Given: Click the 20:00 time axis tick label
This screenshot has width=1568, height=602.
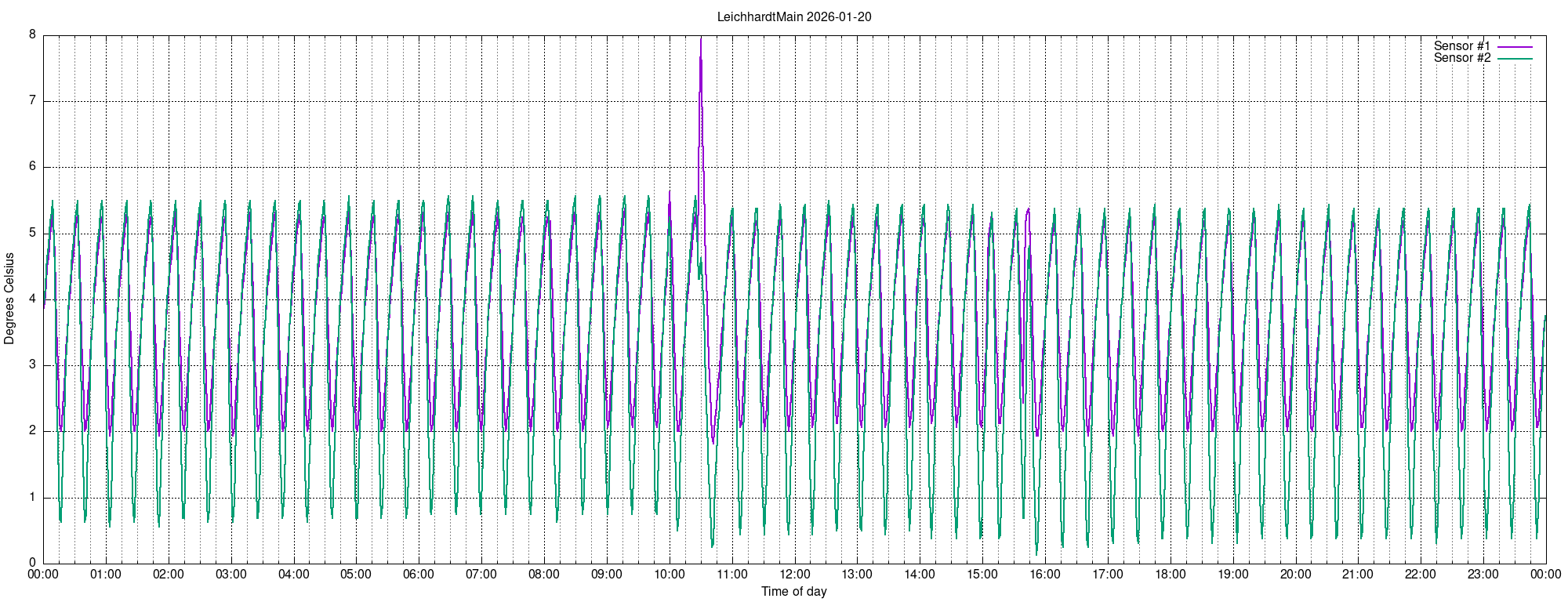Looking at the screenshot, I should click(1295, 575).
